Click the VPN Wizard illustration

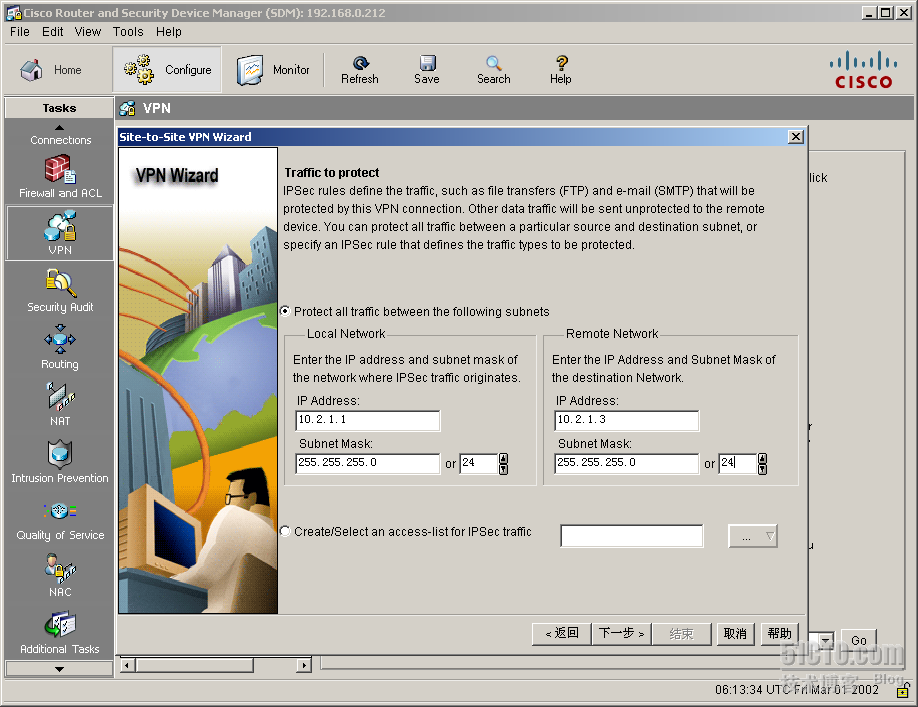[198, 380]
